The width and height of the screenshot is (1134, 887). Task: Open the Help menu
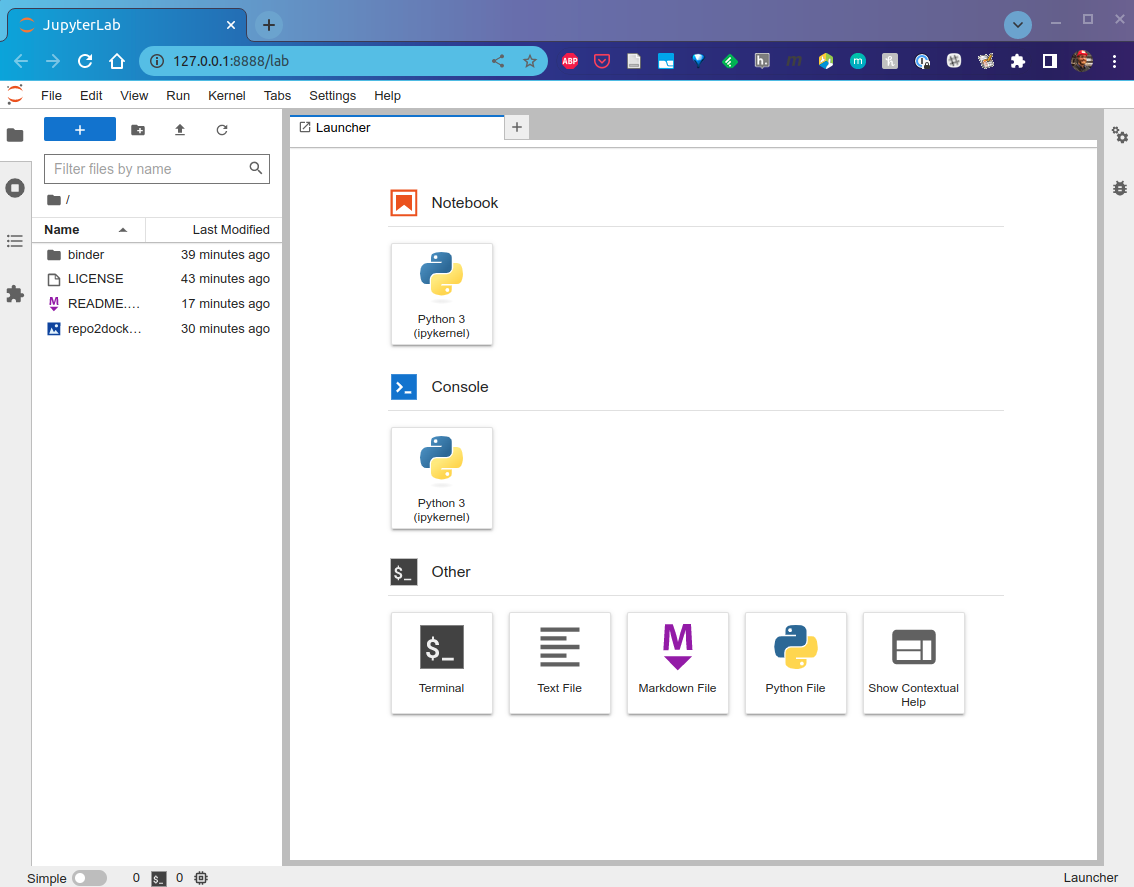[387, 96]
